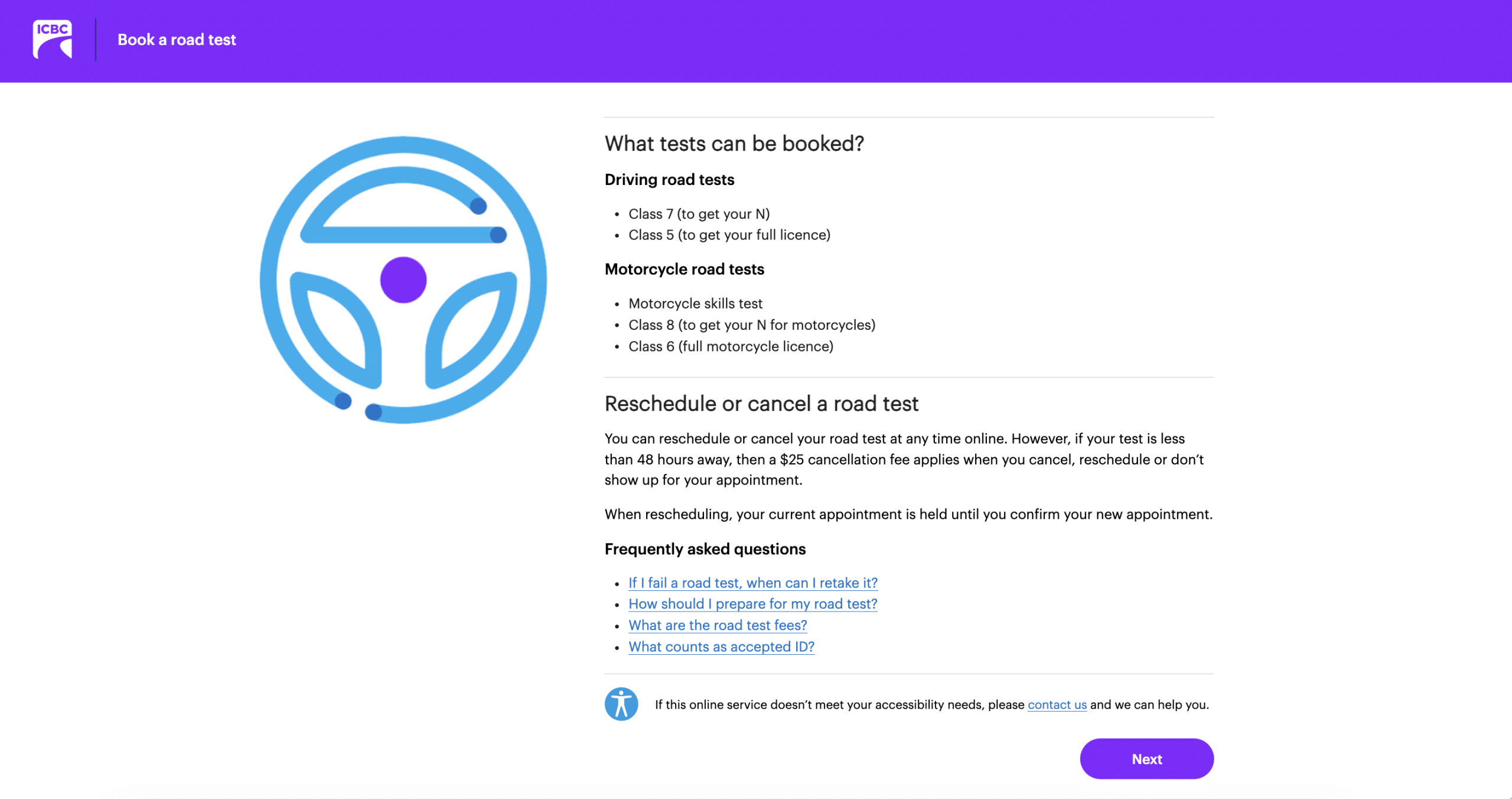Open "How should I prepare" FAQ link

coord(752,604)
